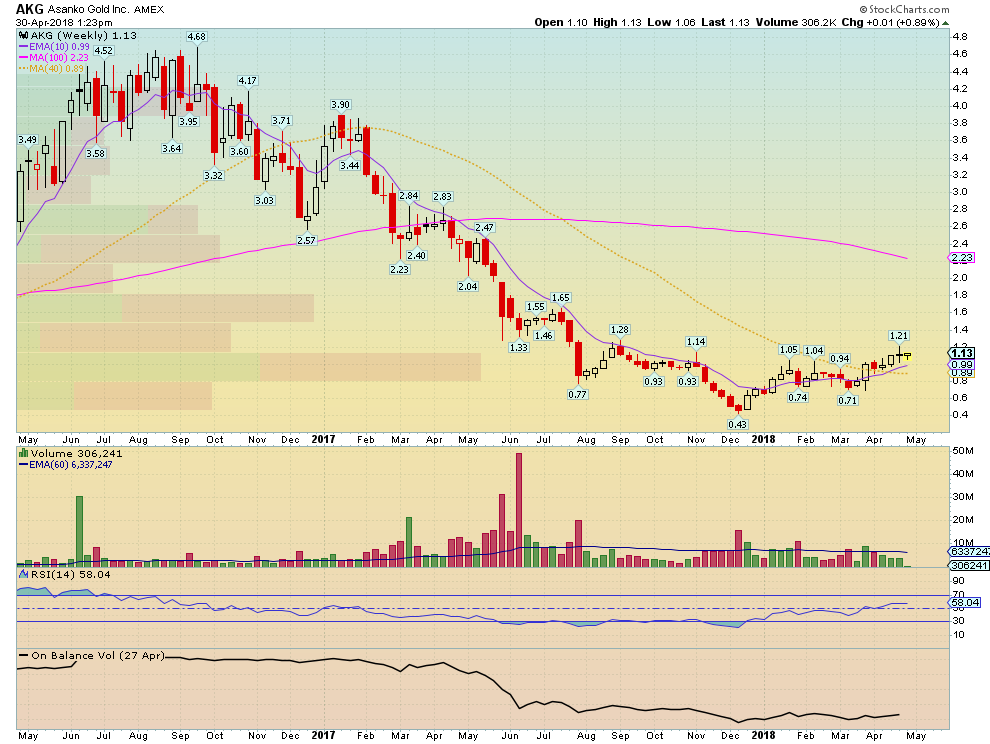Click the AKG ticker symbol title
The width and height of the screenshot is (990, 744).
pos(29,8)
